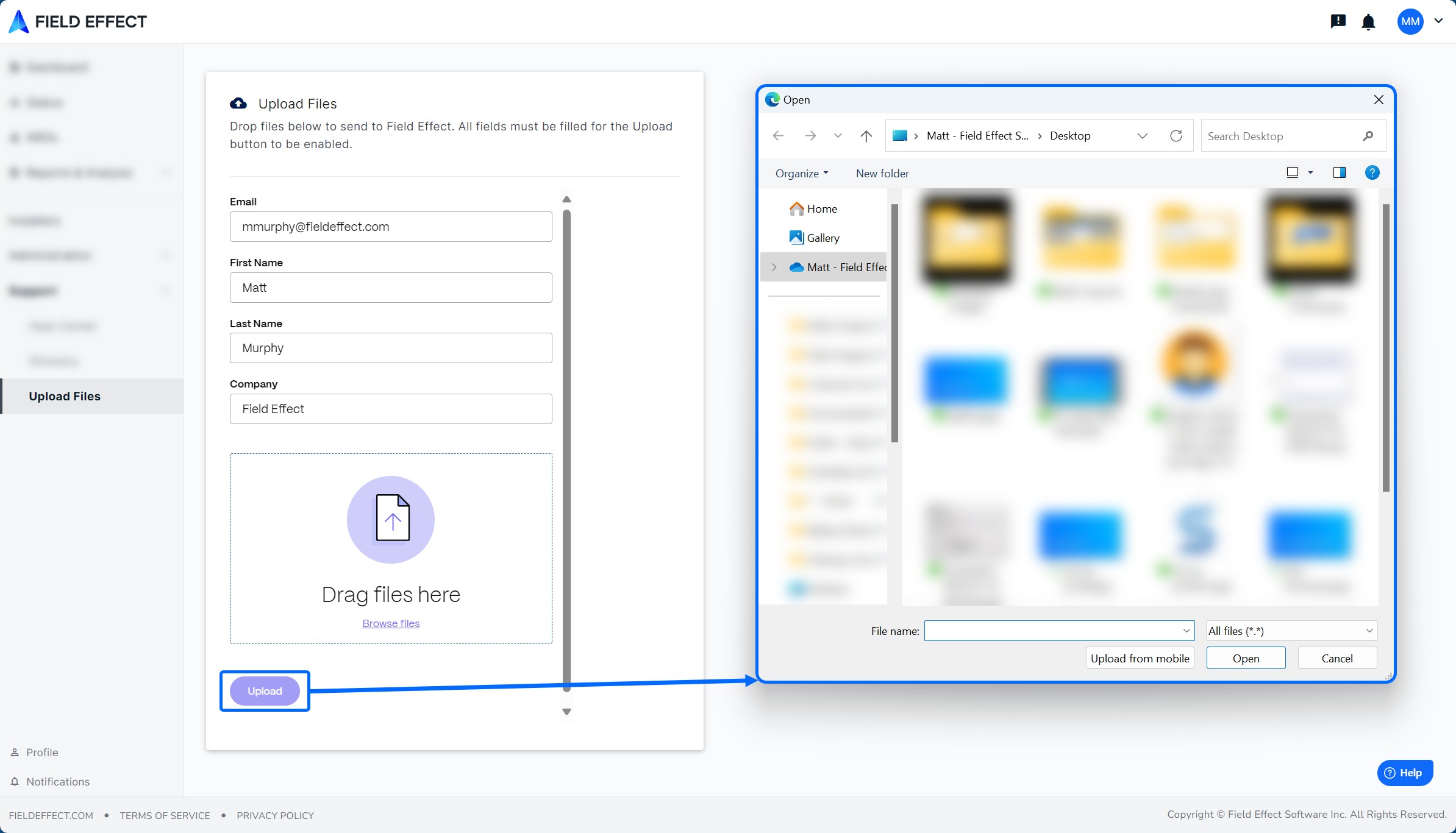This screenshot has height=833, width=1456.
Task: Expand the Matt - Field Effect tree node
Action: 774,268
